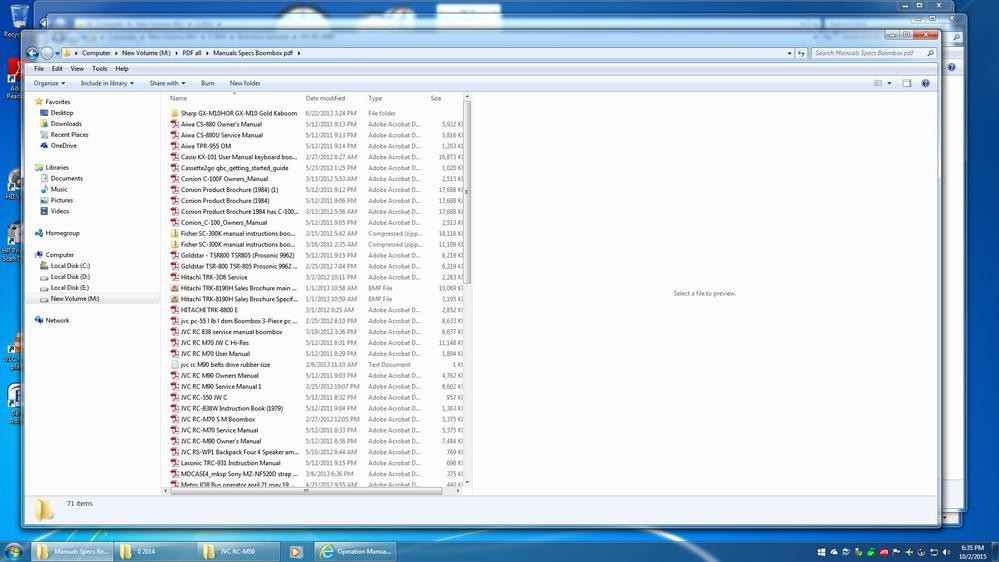Switch to Internet Explorer Operation Manual window

click(356, 552)
